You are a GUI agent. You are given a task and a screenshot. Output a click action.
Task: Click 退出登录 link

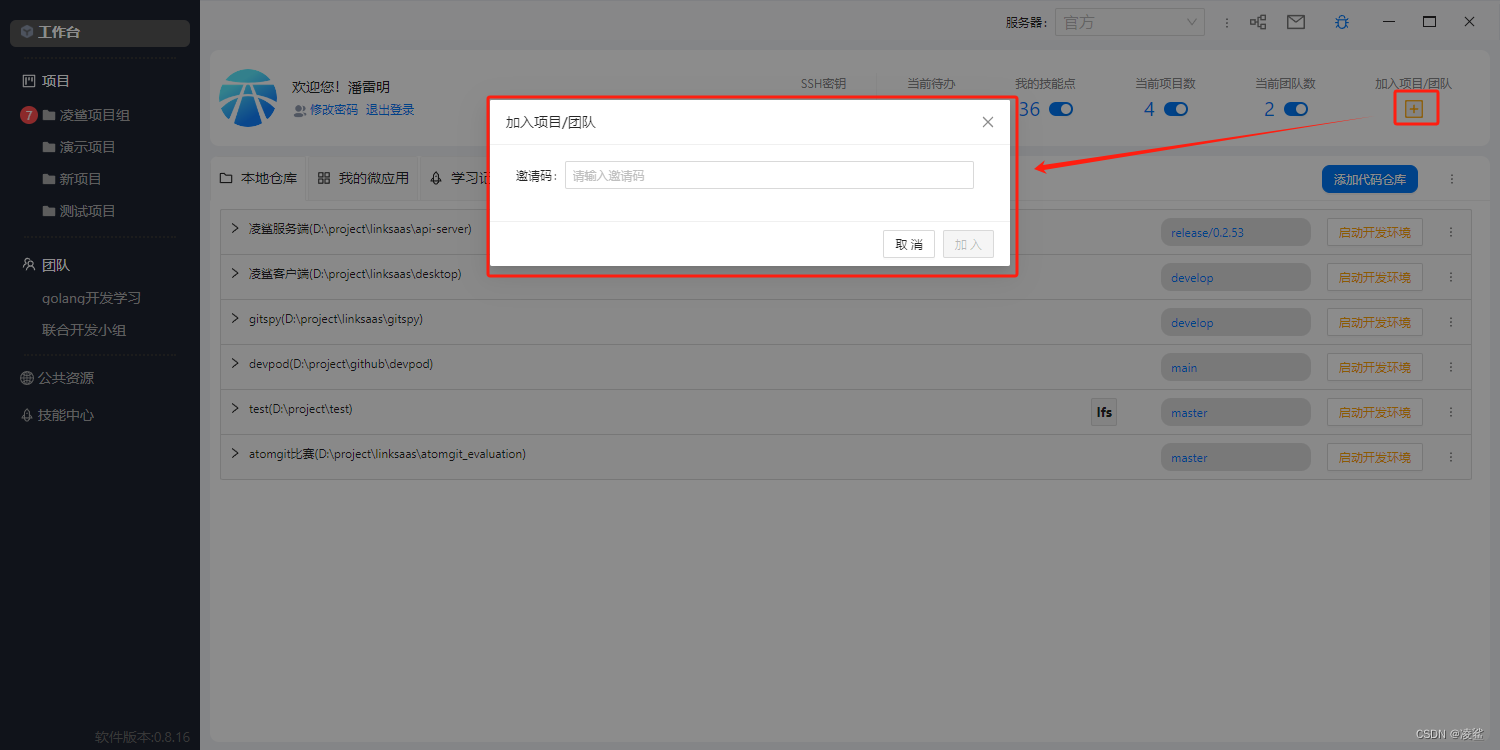(x=390, y=110)
